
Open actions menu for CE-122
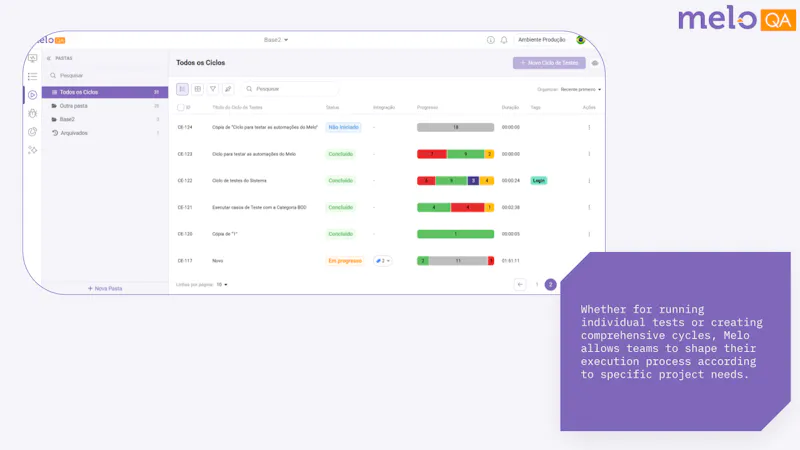tap(589, 181)
